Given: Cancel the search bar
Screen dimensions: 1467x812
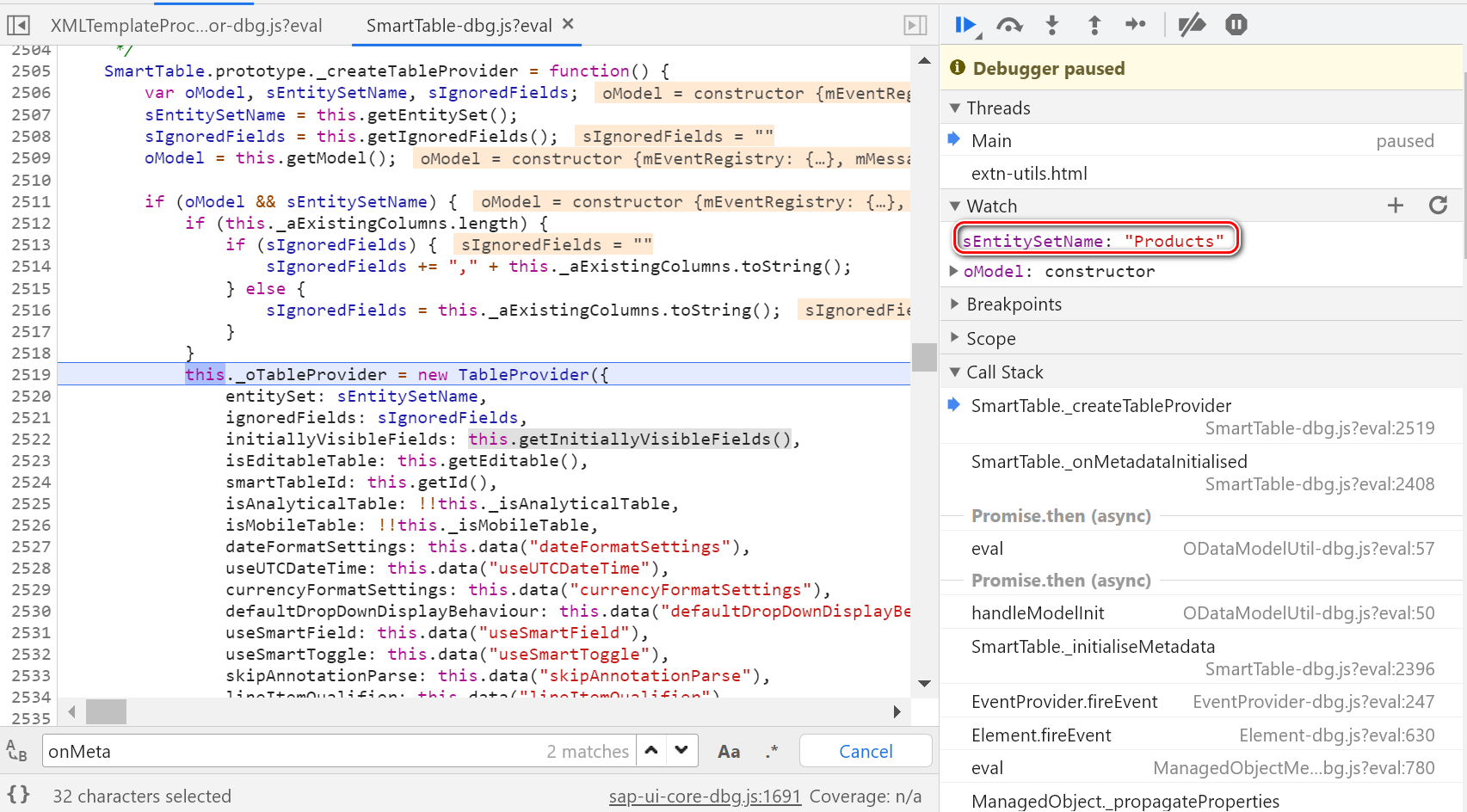Looking at the screenshot, I should point(865,751).
